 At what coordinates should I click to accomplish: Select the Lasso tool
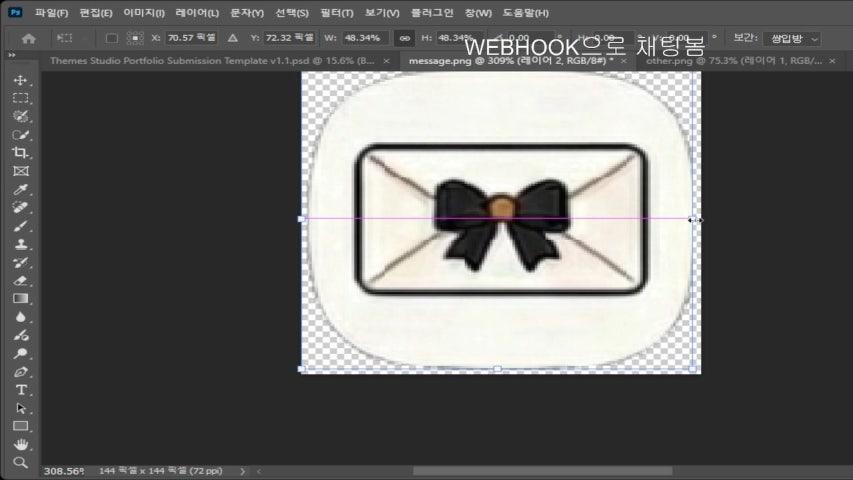pyautogui.click(x=21, y=116)
